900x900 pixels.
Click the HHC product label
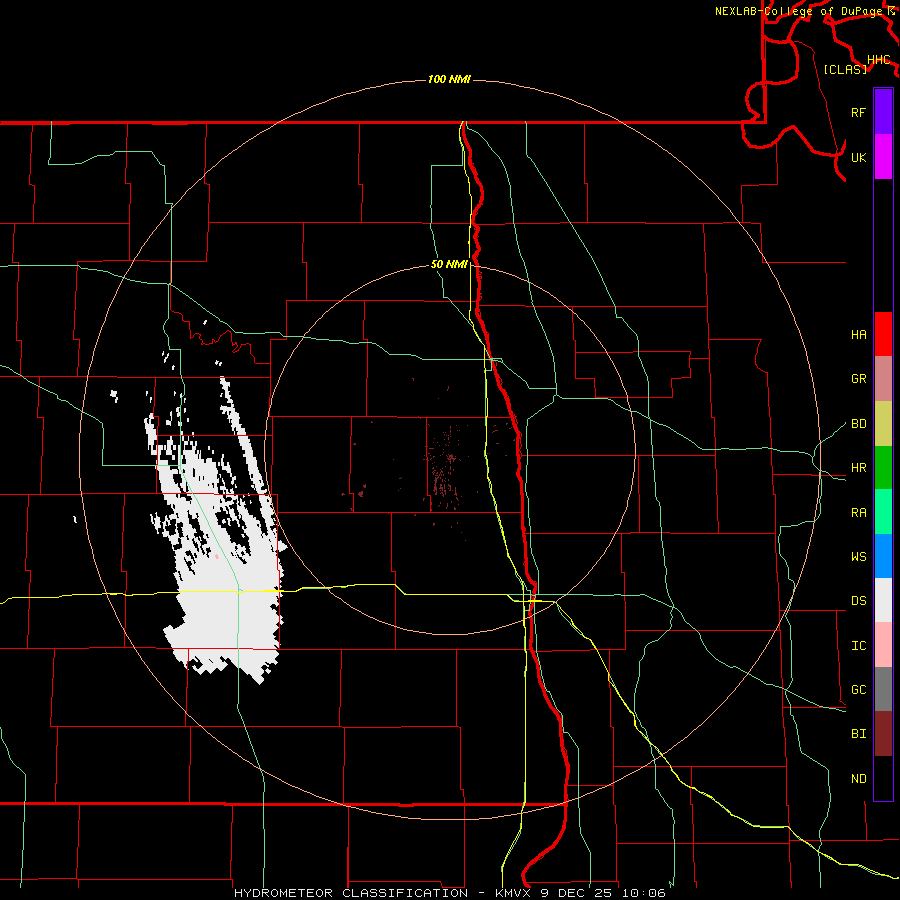[x=879, y=60]
